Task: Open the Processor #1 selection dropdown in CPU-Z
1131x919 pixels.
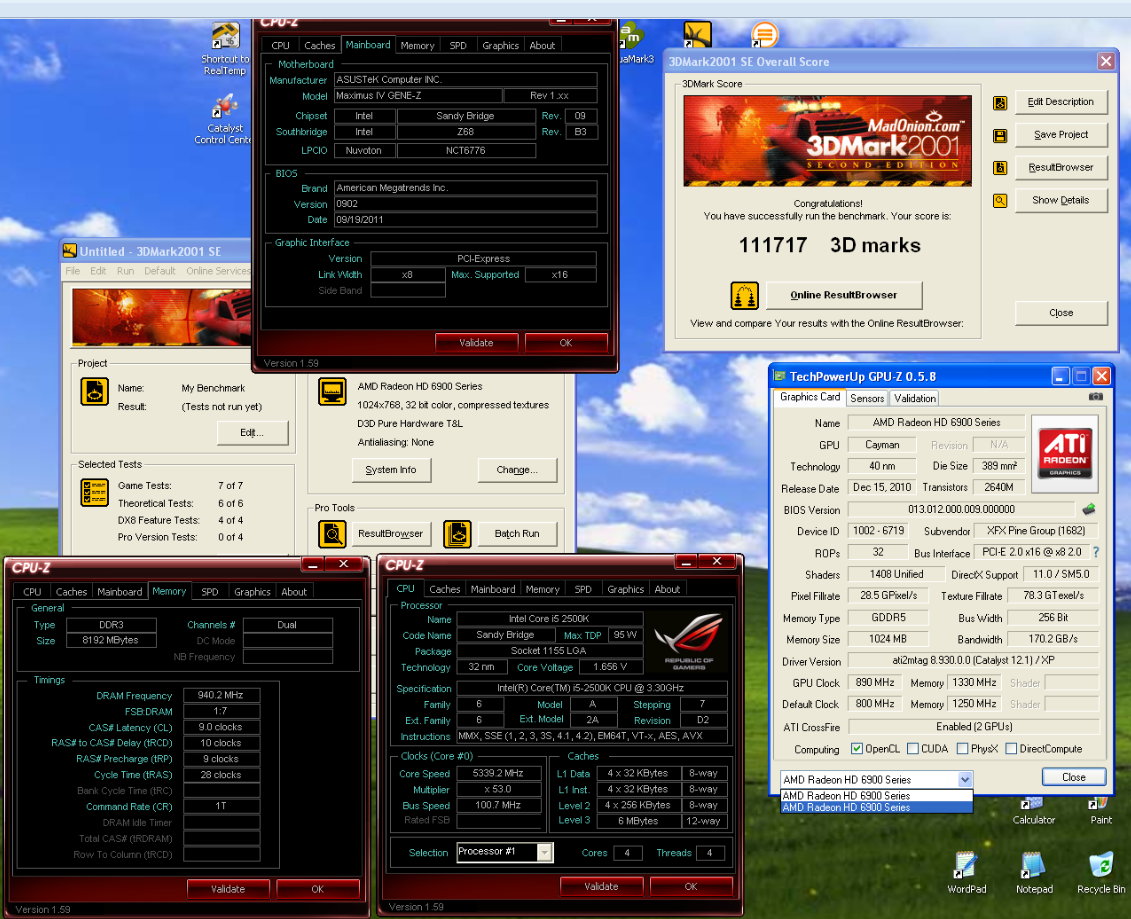Action: point(545,852)
